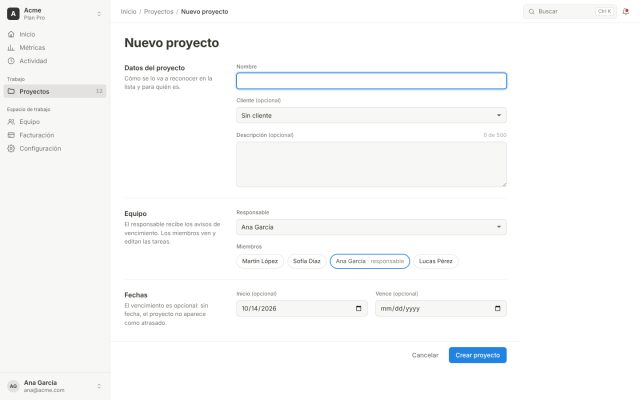The image size is (640, 400).
Task: Click the Crear proyecto button
Action: pos(478,355)
